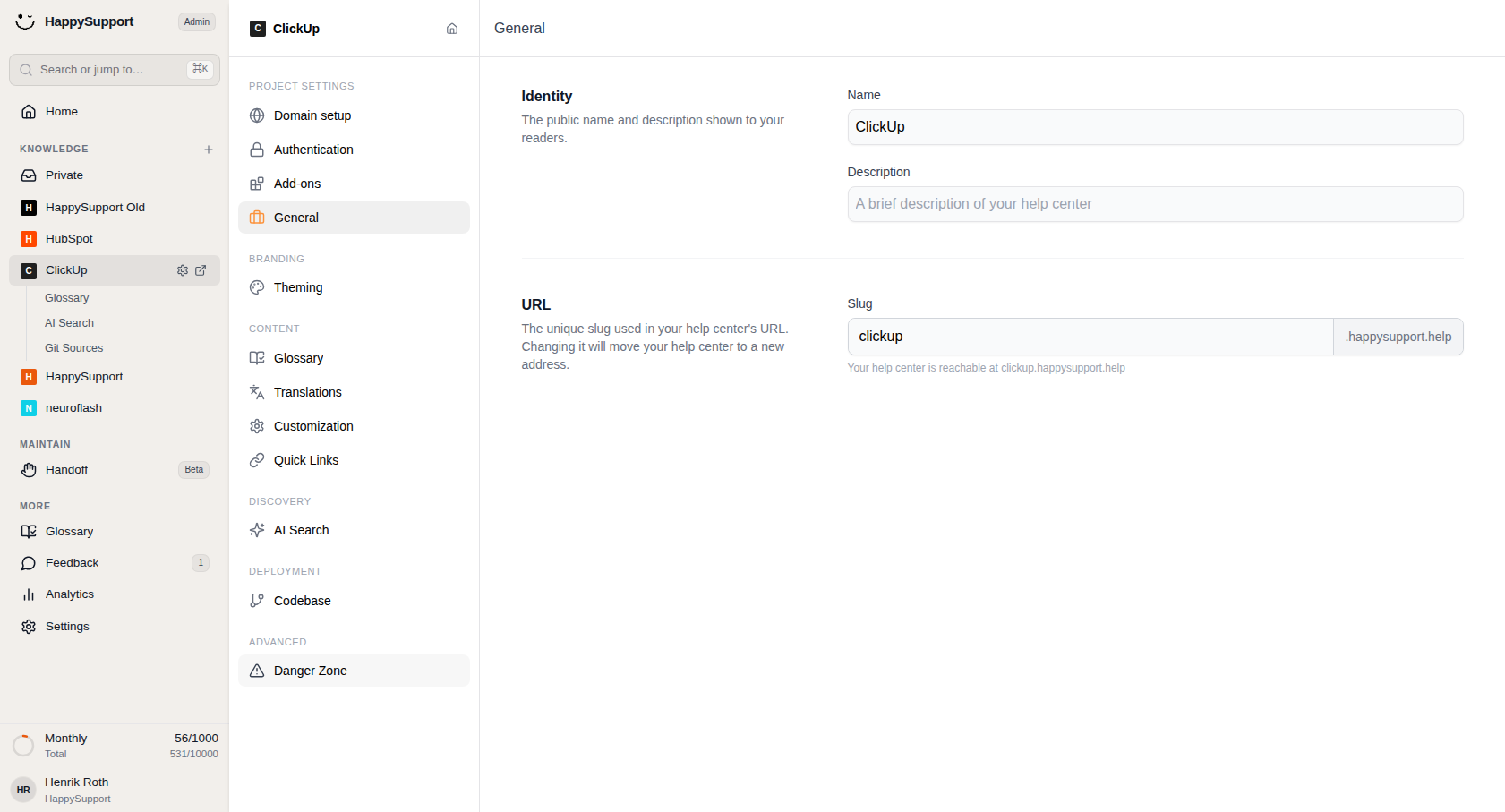Image resolution: width=1505 pixels, height=812 pixels.
Task: Select Glossary under ClickUp tree
Action: 66,298
